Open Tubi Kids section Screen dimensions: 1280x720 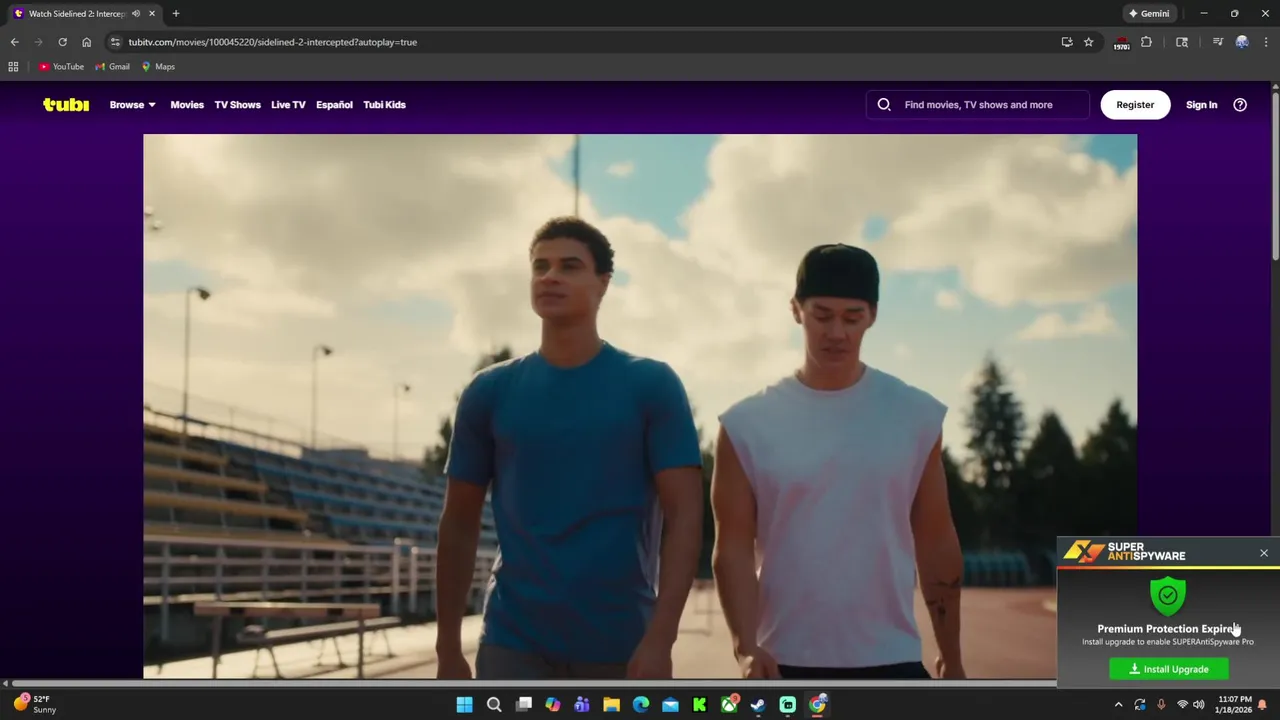tap(384, 104)
